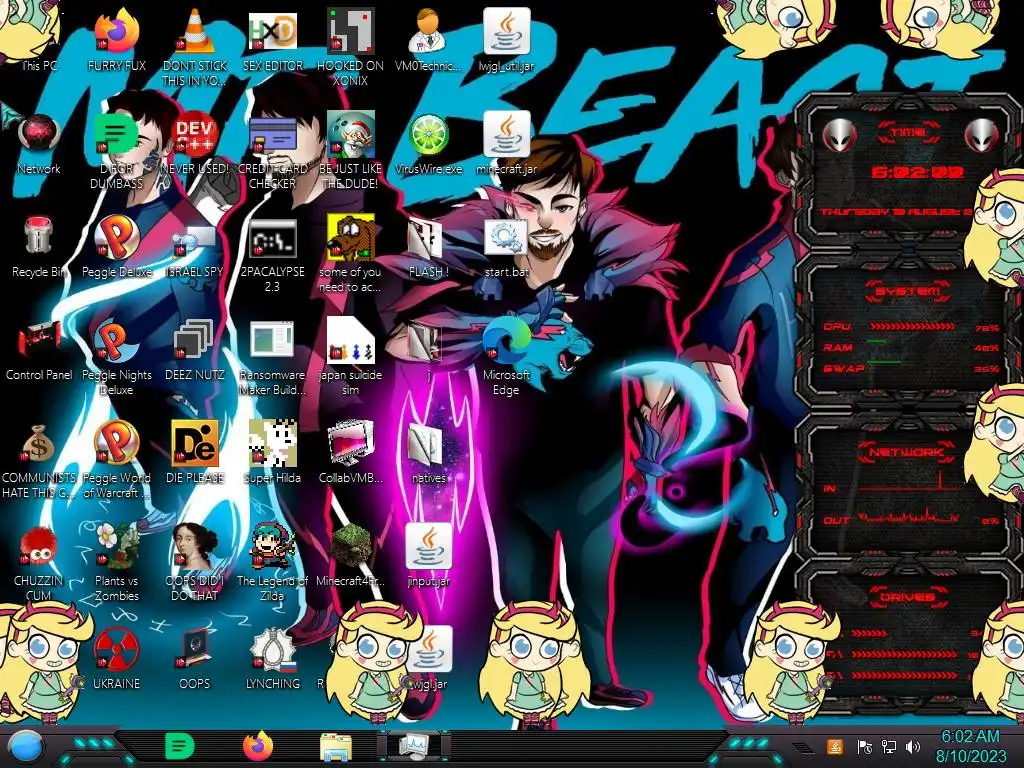Launch the BE JUST LIKE THE DUDE! icon
1024x768 pixels.
click(x=351, y=150)
